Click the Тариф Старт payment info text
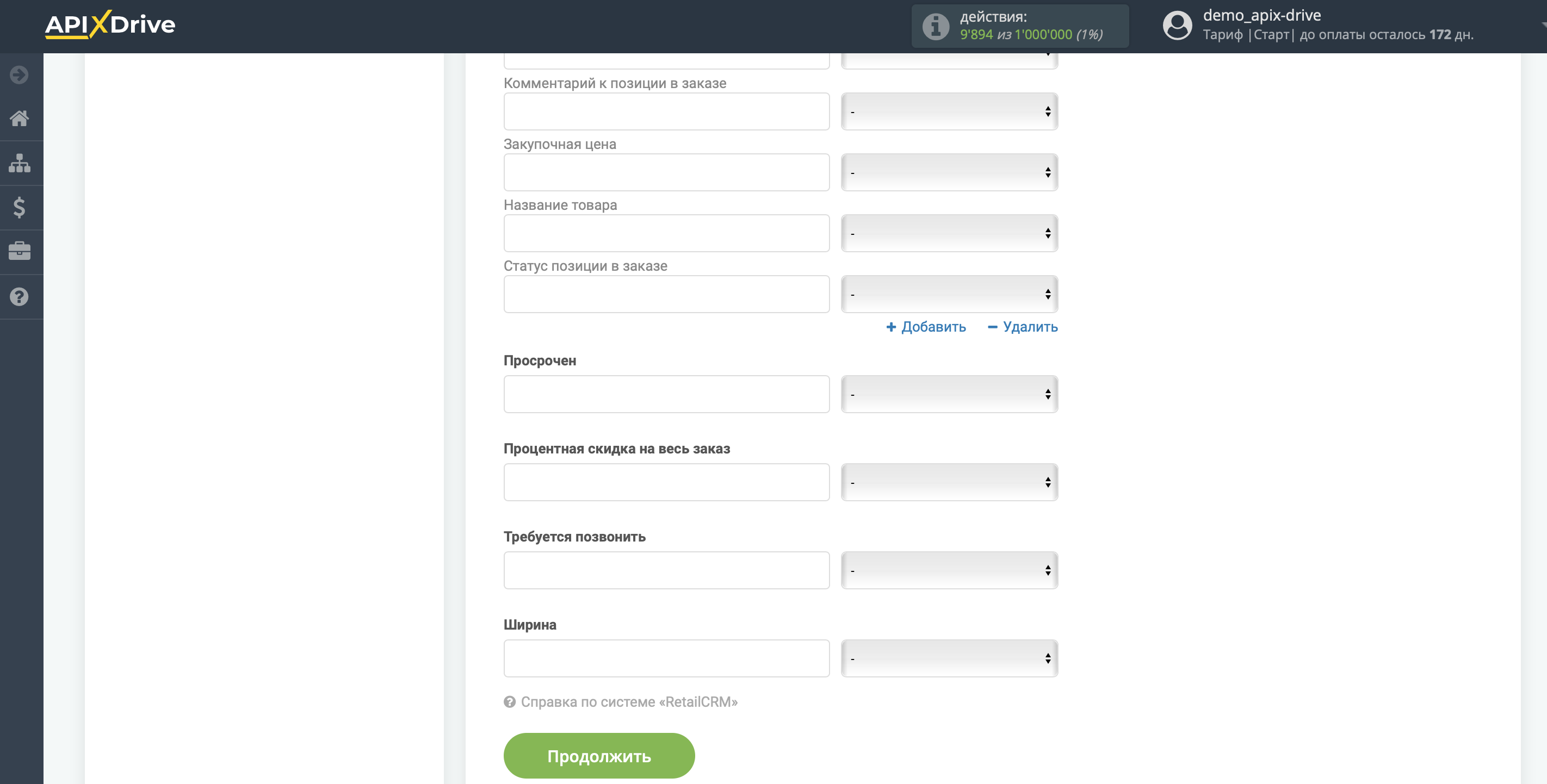The width and height of the screenshot is (1547, 784). 1338,35
